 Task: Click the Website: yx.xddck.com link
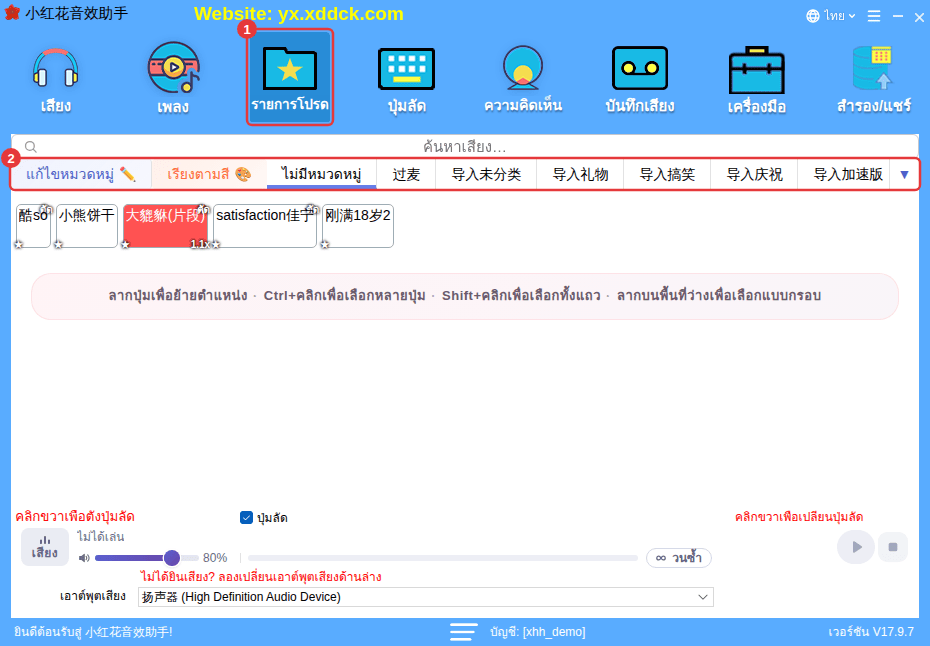298,14
